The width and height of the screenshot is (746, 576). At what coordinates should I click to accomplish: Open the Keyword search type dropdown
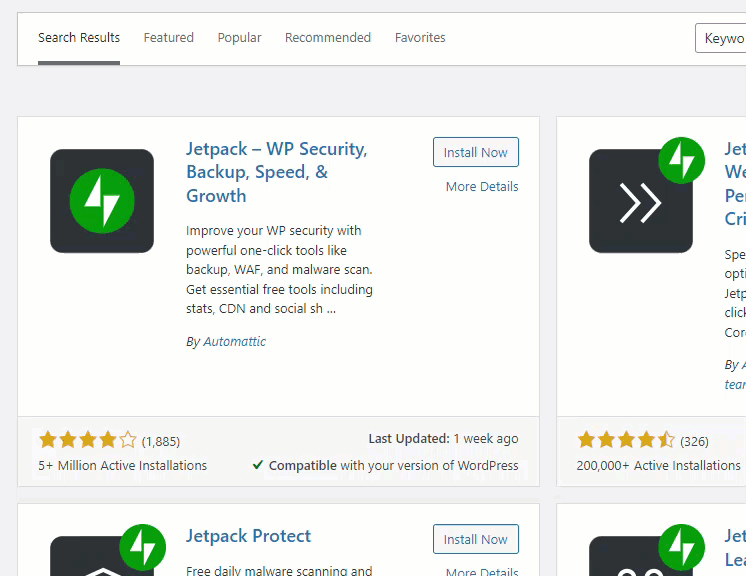(x=720, y=38)
